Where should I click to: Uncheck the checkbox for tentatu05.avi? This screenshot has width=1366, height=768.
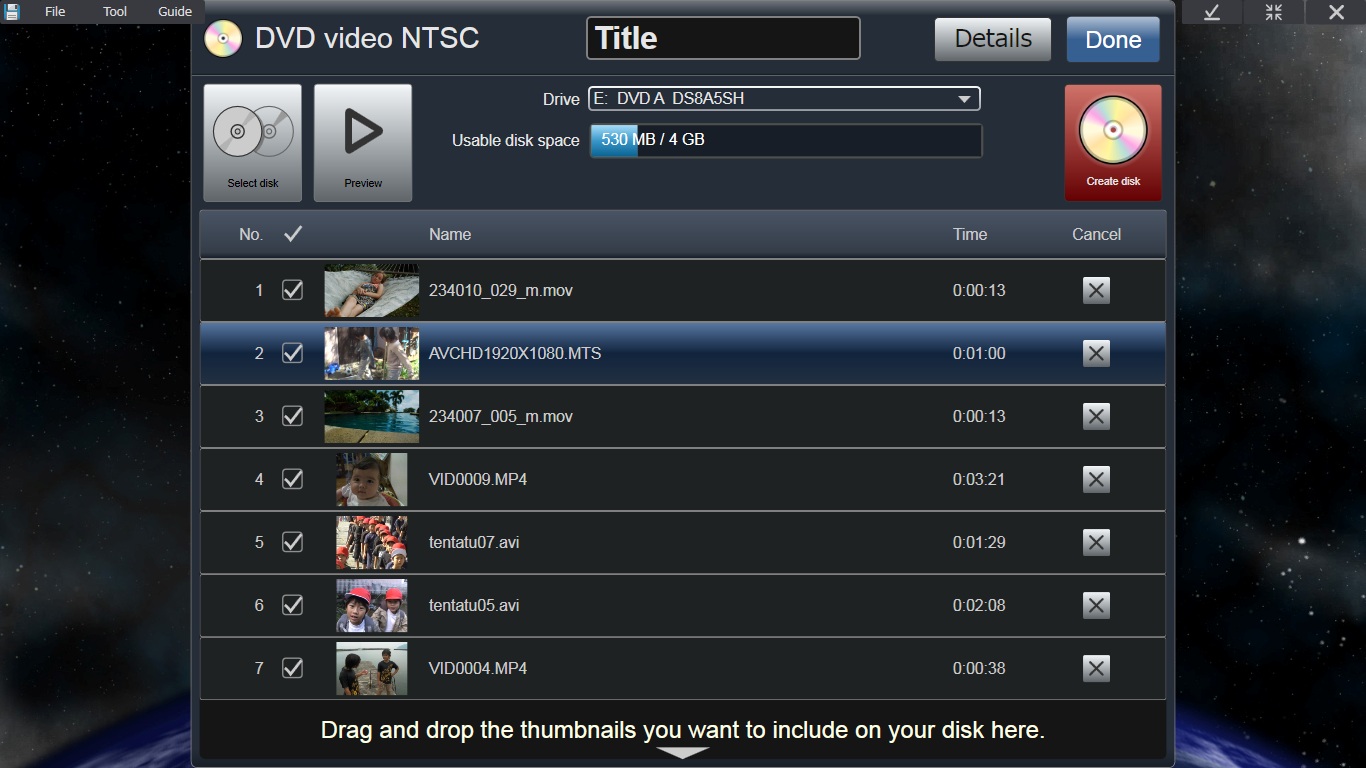[292, 605]
